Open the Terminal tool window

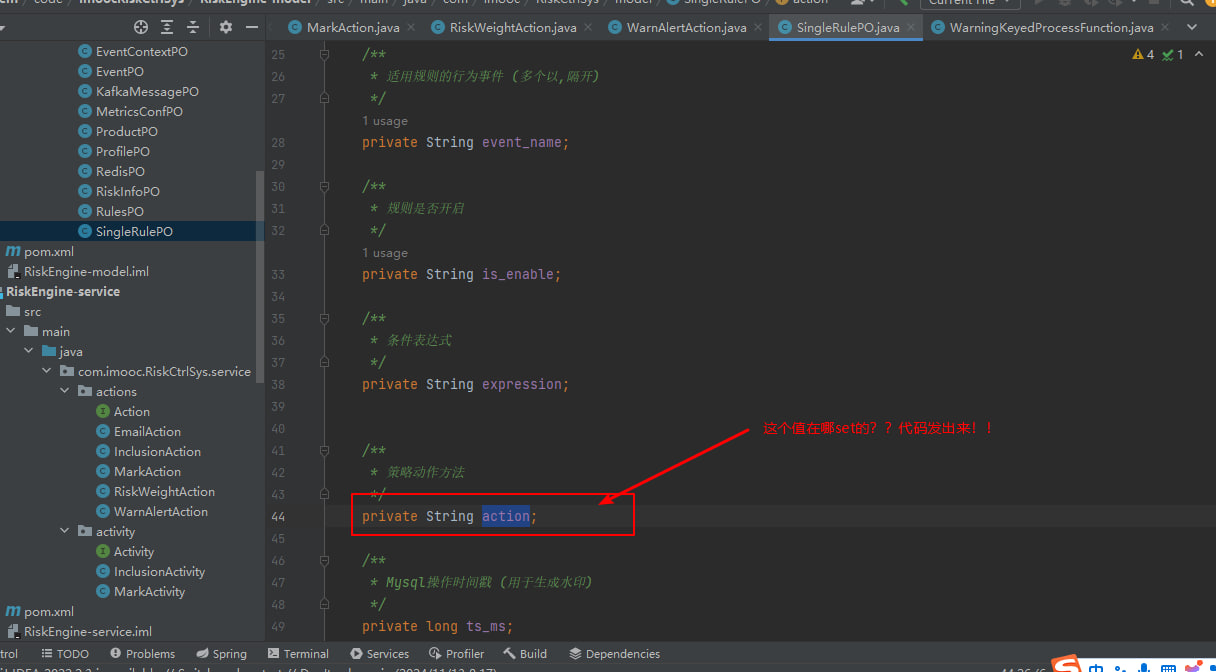[298, 653]
